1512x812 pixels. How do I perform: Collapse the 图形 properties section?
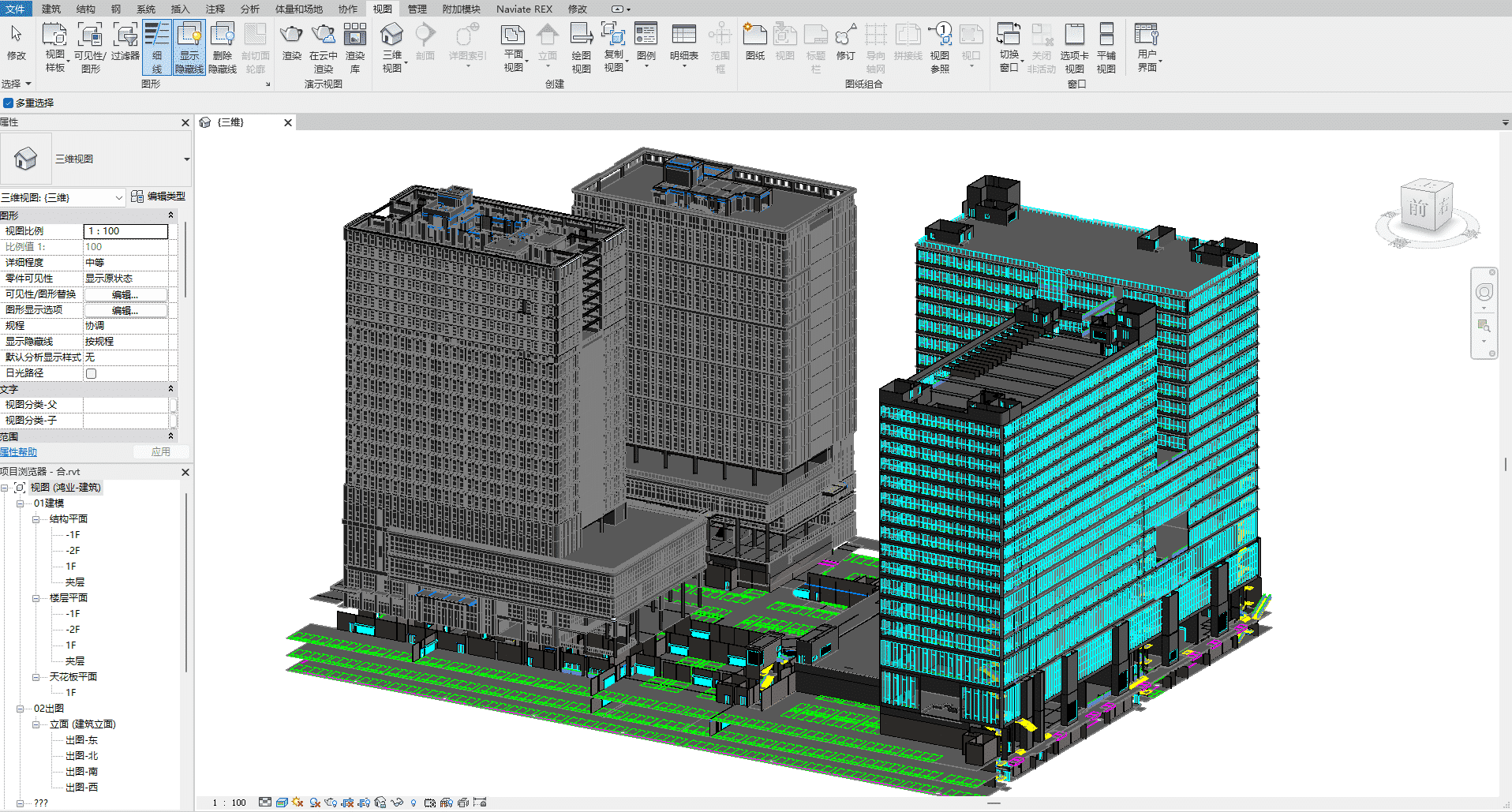170,215
